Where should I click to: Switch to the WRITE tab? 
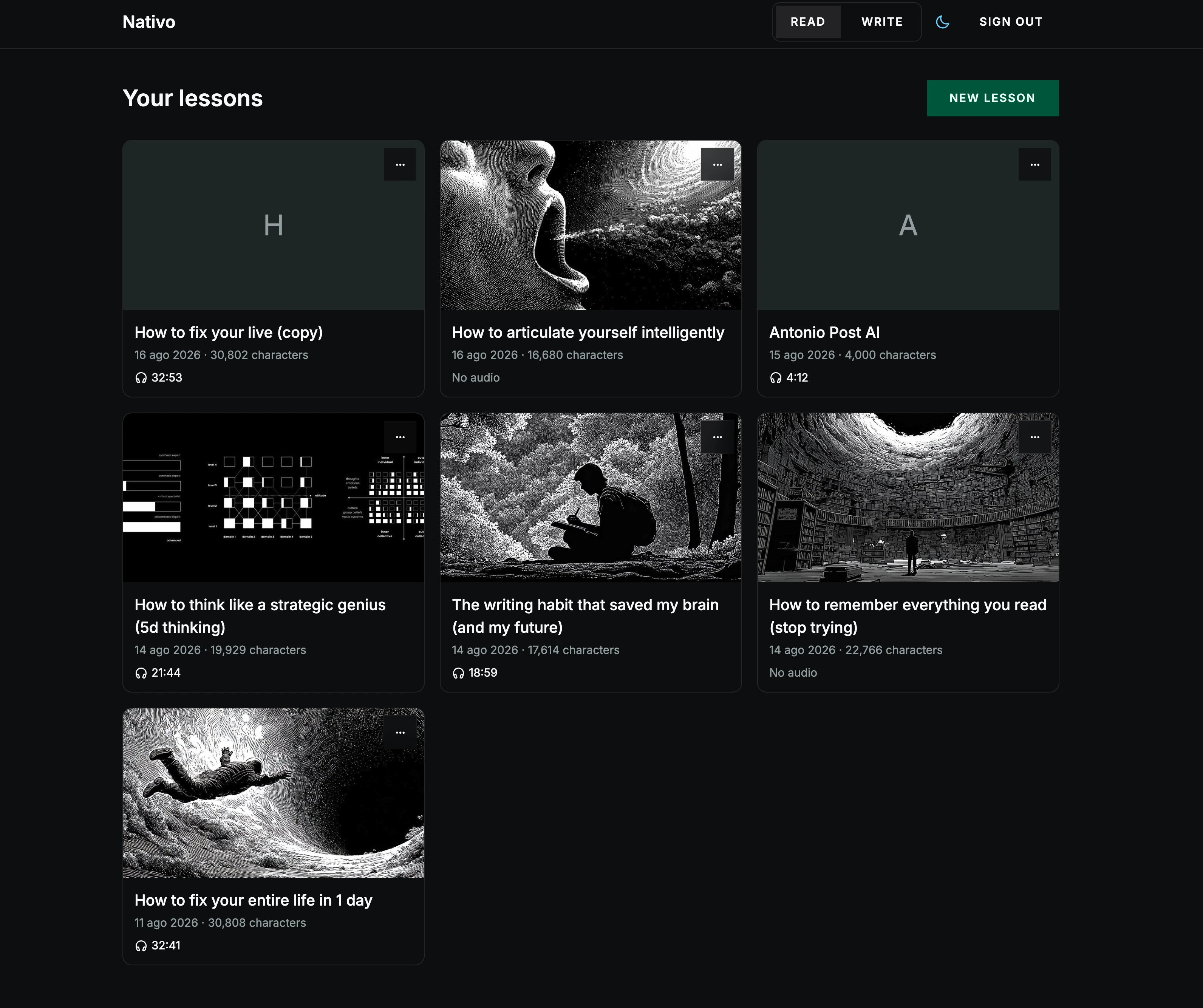[x=881, y=22]
